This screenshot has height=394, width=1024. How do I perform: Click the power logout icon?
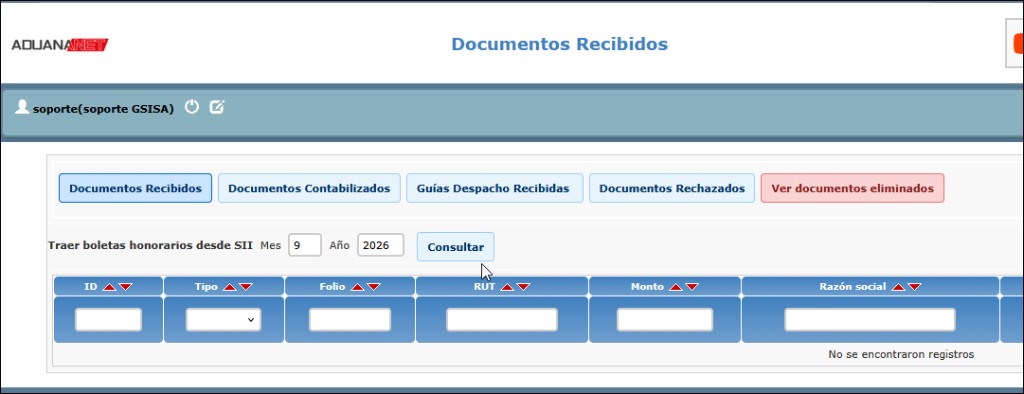tap(191, 107)
